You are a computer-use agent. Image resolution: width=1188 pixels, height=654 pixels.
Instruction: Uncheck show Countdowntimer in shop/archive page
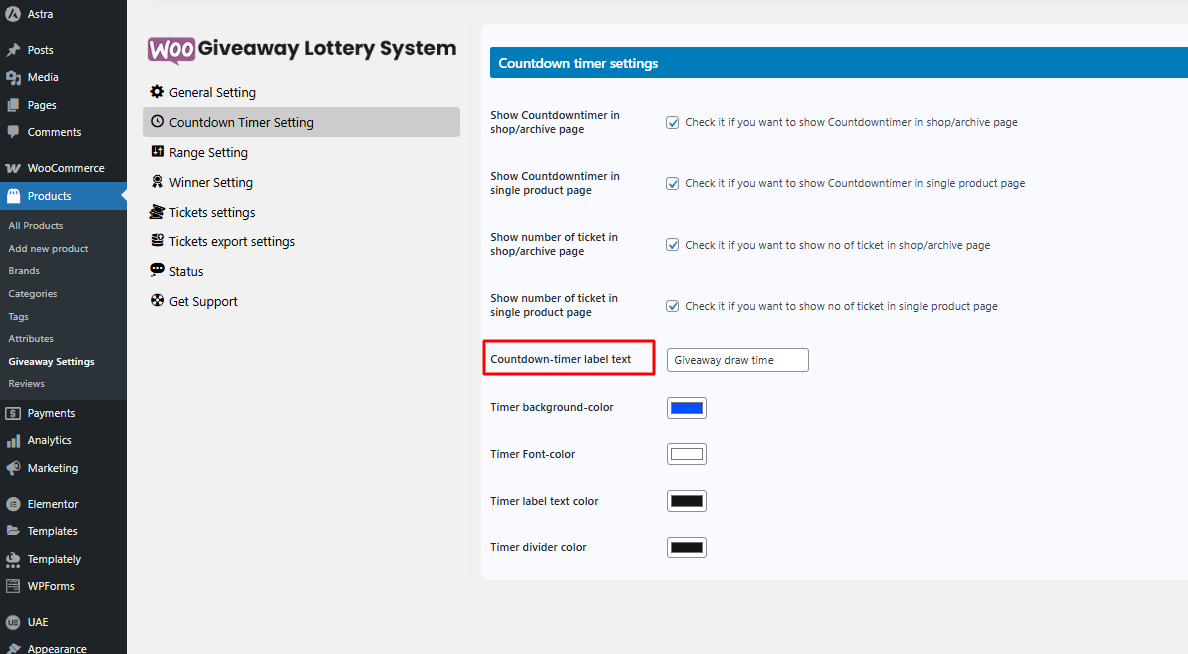[673, 123]
